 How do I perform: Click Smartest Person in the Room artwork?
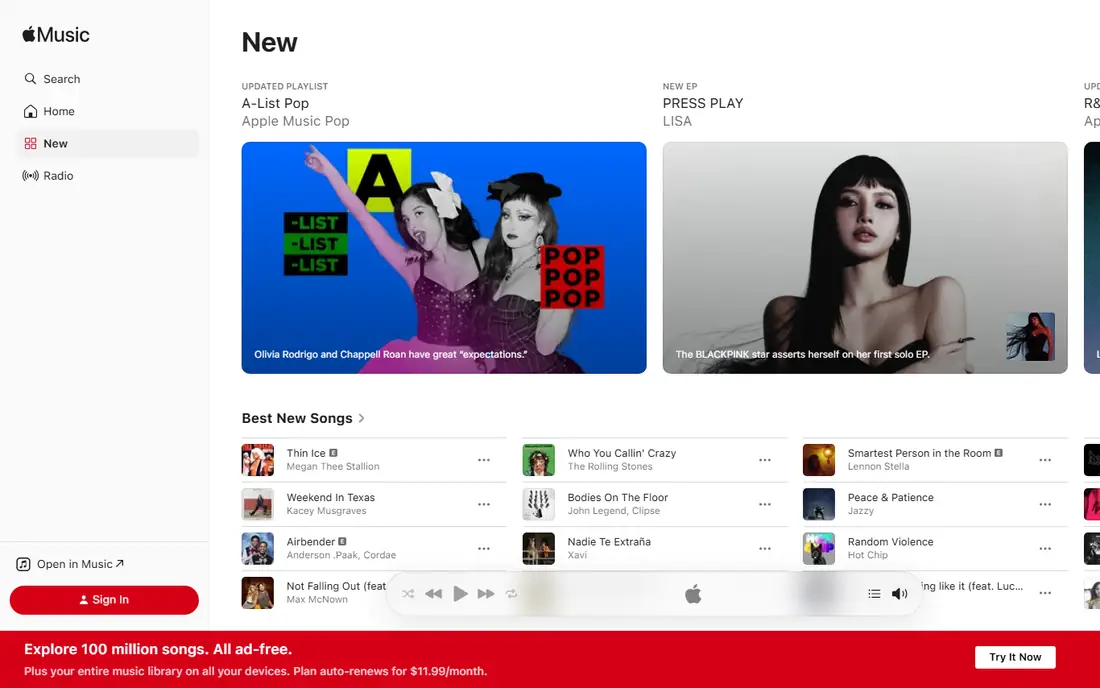(x=819, y=460)
